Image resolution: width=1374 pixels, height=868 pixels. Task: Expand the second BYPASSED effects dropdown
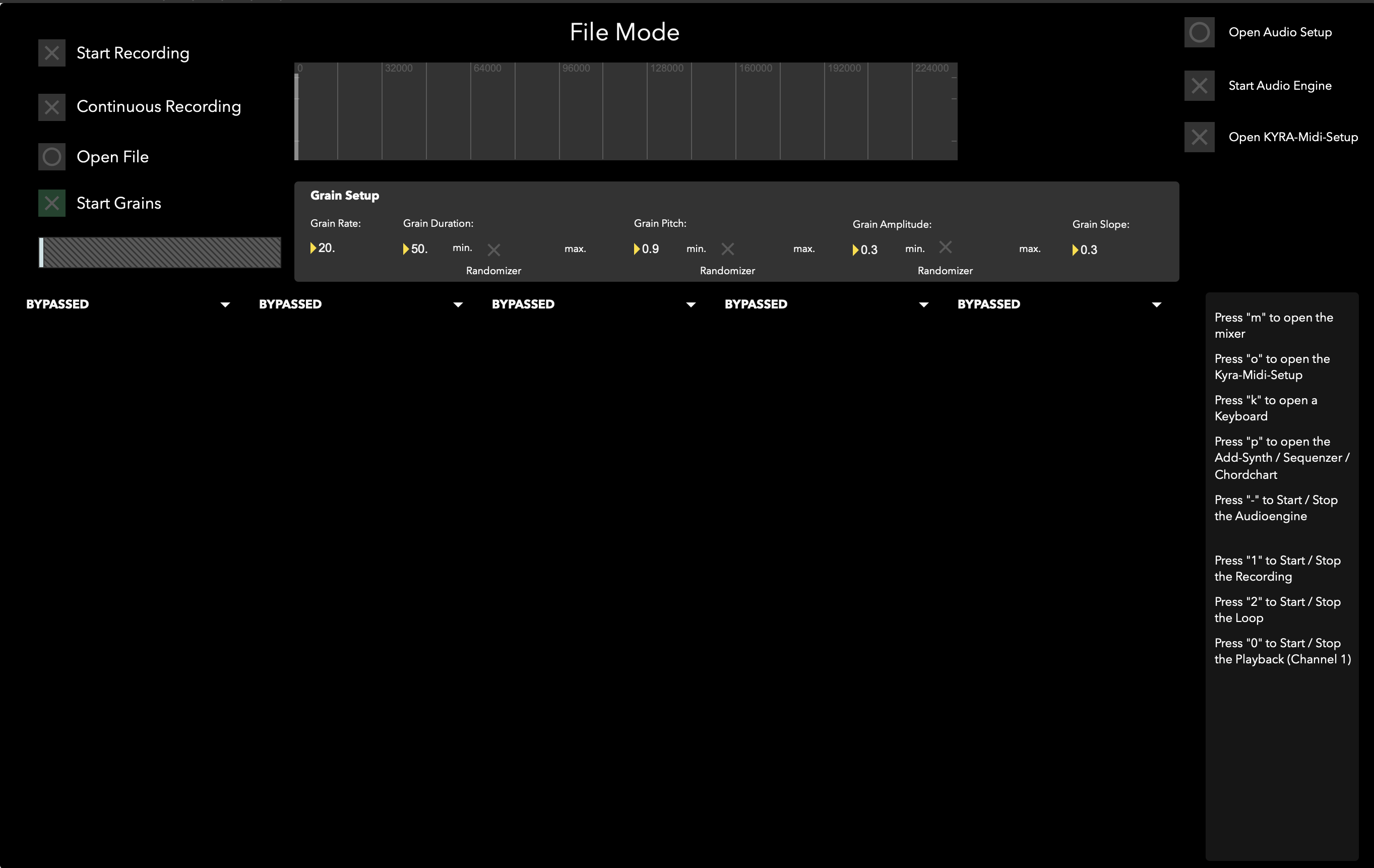click(x=457, y=304)
